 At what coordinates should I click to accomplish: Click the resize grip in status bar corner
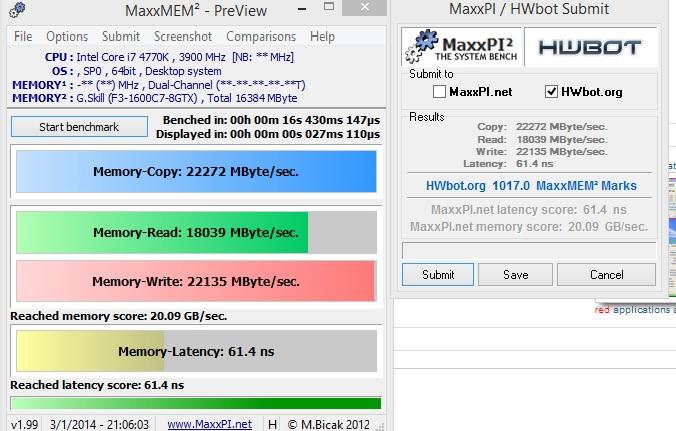click(x=380, y=426)
